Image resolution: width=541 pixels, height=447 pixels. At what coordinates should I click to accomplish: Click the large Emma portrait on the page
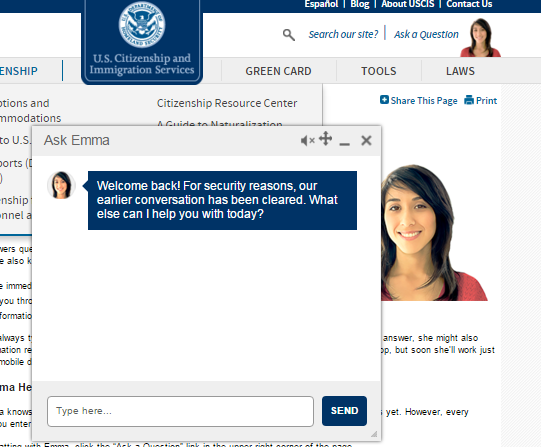pyautogui.click(x=434, y=233)
